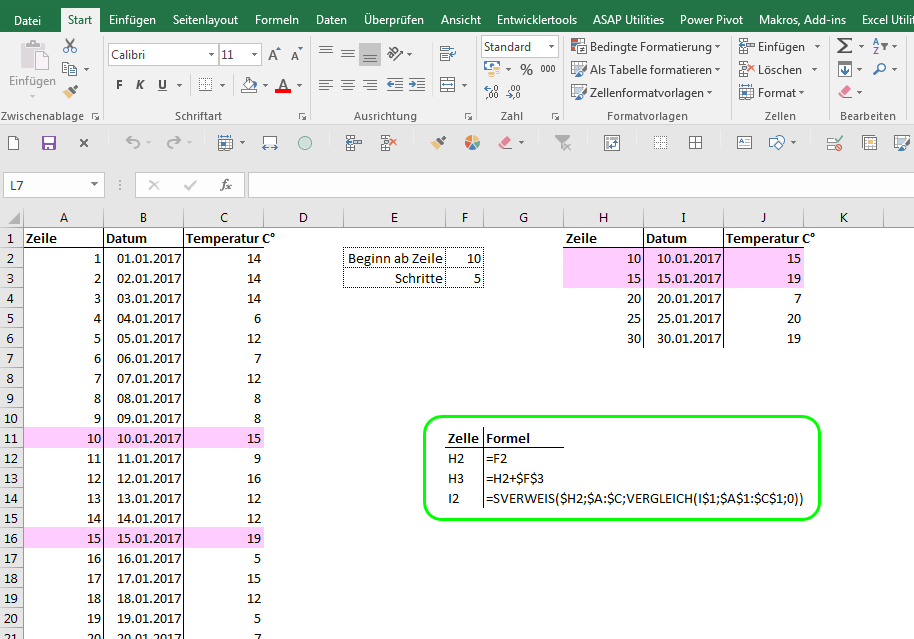Switch to the Formeln ribbon tab
Image resolution: width=914 pixels, height=639 pixels.
pos(276,19)
